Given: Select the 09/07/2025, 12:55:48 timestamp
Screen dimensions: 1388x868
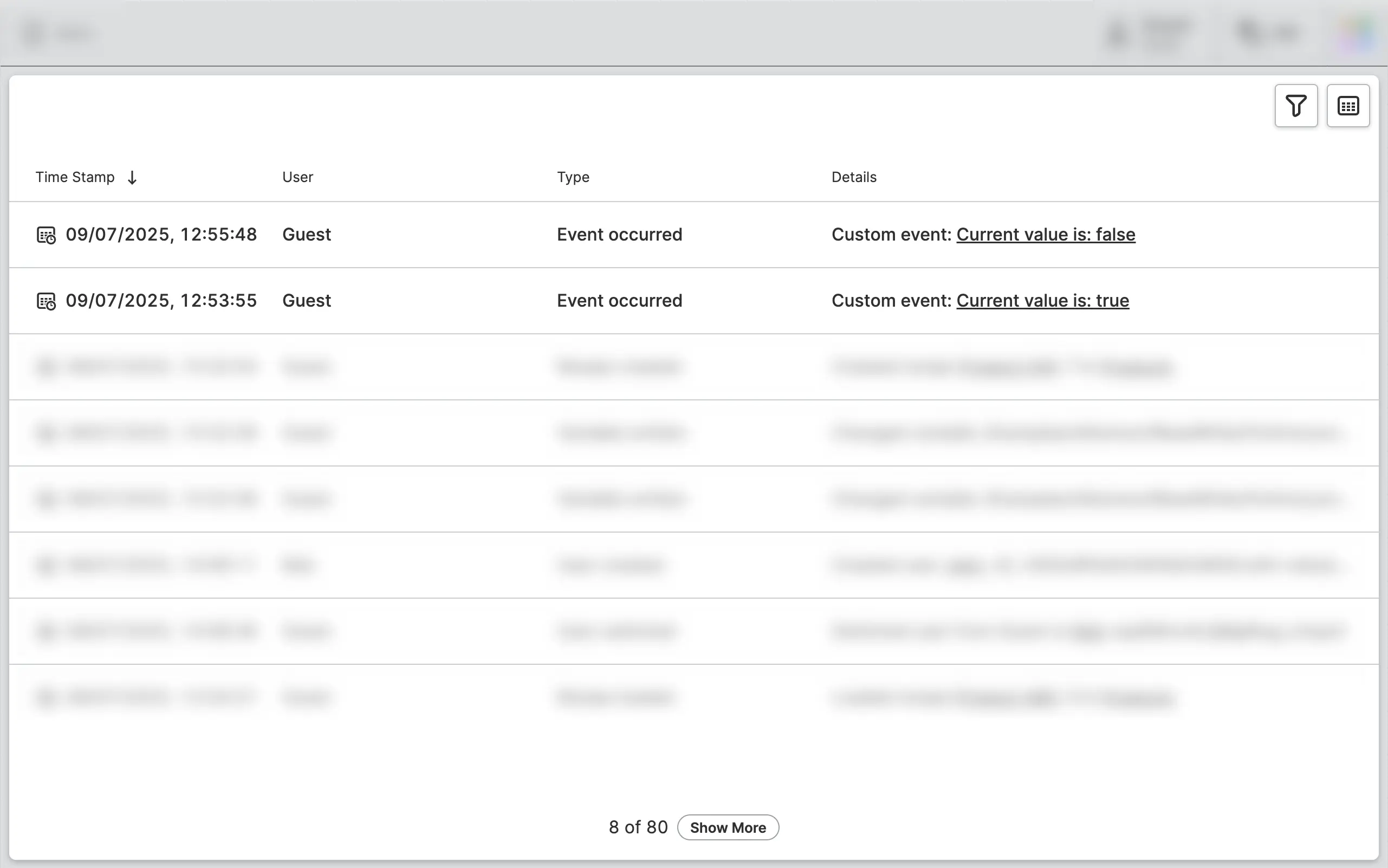Looking at the screenshot, I should point(161,234).
